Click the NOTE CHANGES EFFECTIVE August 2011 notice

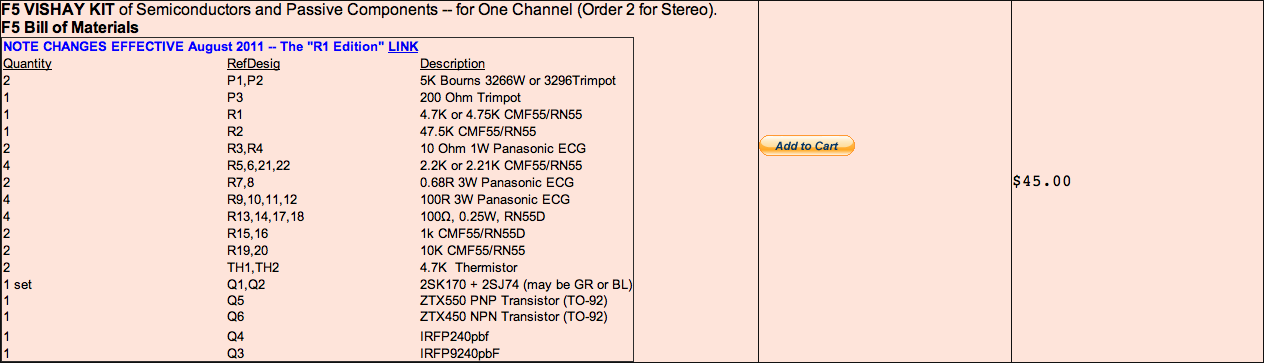tap(194, 47)
